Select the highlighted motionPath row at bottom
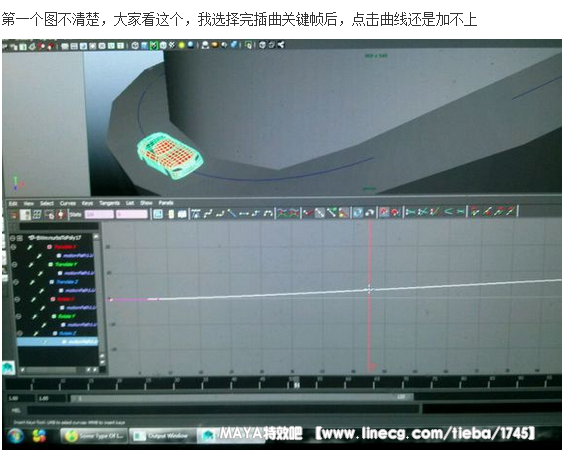 point(58,342)
